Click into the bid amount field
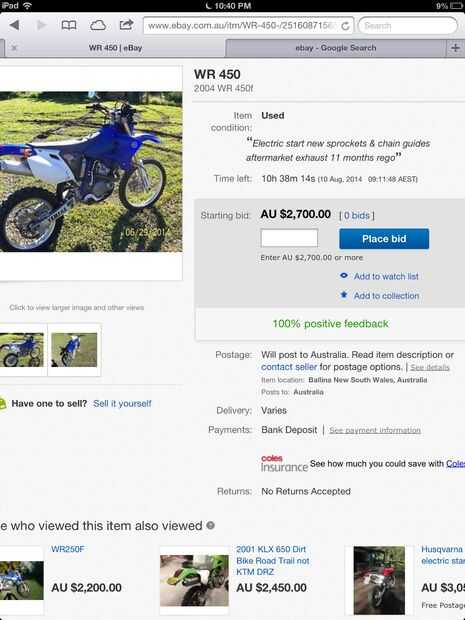The height and width of the screenshot is (620, 465). point(289,238)
